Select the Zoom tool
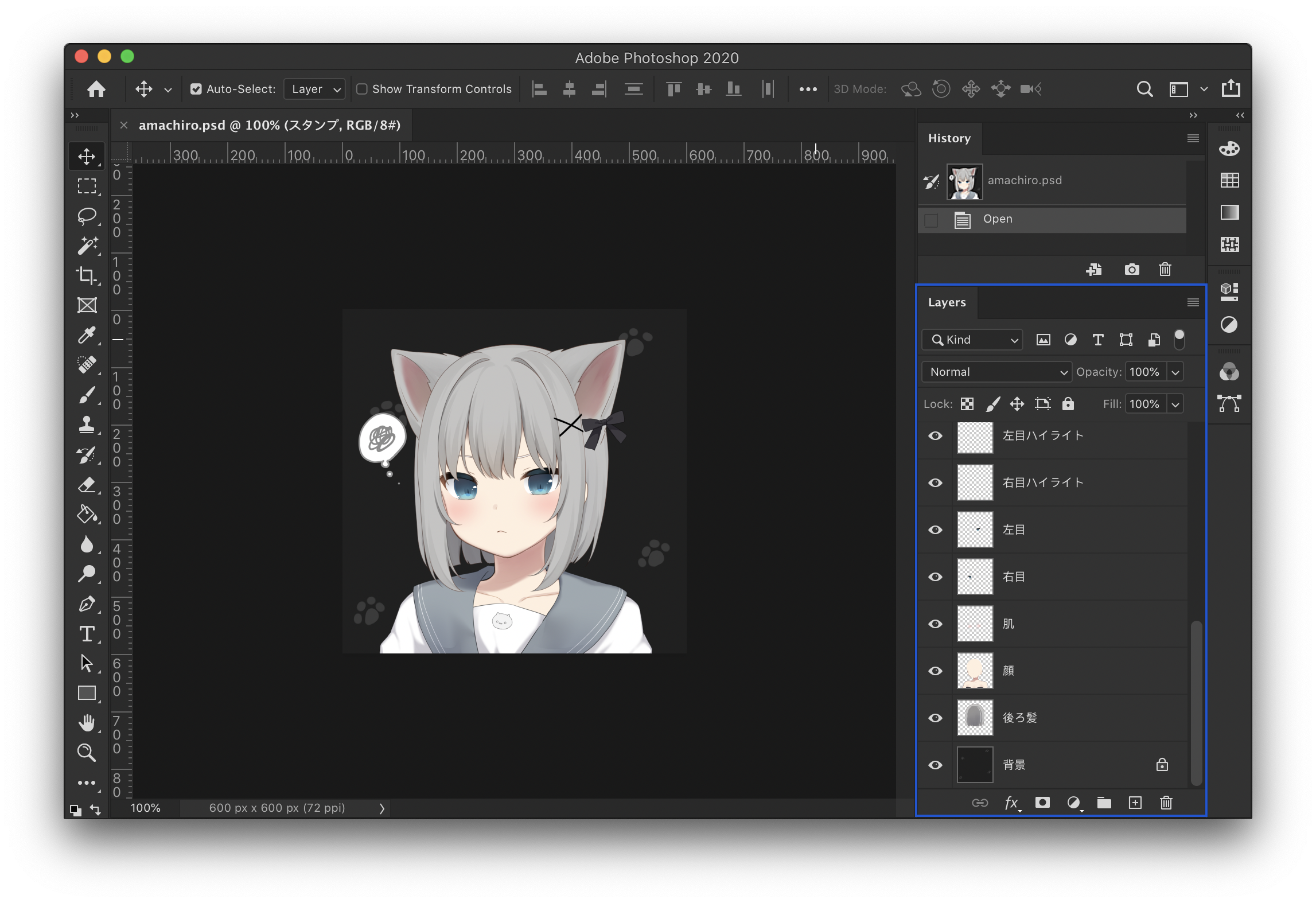1316x903 pixels. (86, 751)
